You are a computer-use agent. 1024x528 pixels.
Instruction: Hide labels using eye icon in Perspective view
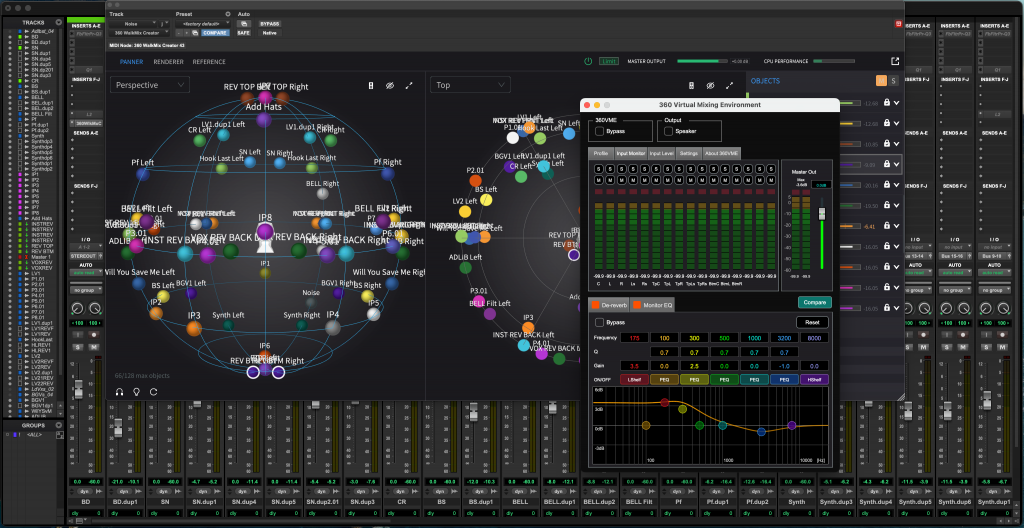[x=390, y=86]
